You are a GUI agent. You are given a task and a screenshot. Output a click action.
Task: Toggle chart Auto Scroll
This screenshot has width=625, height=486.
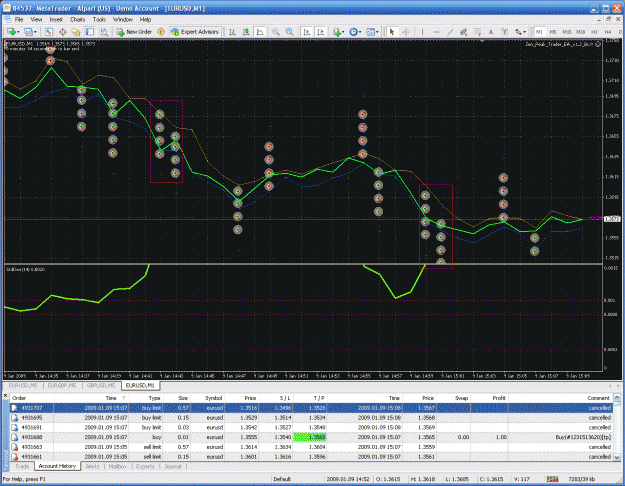click(307, 32)
